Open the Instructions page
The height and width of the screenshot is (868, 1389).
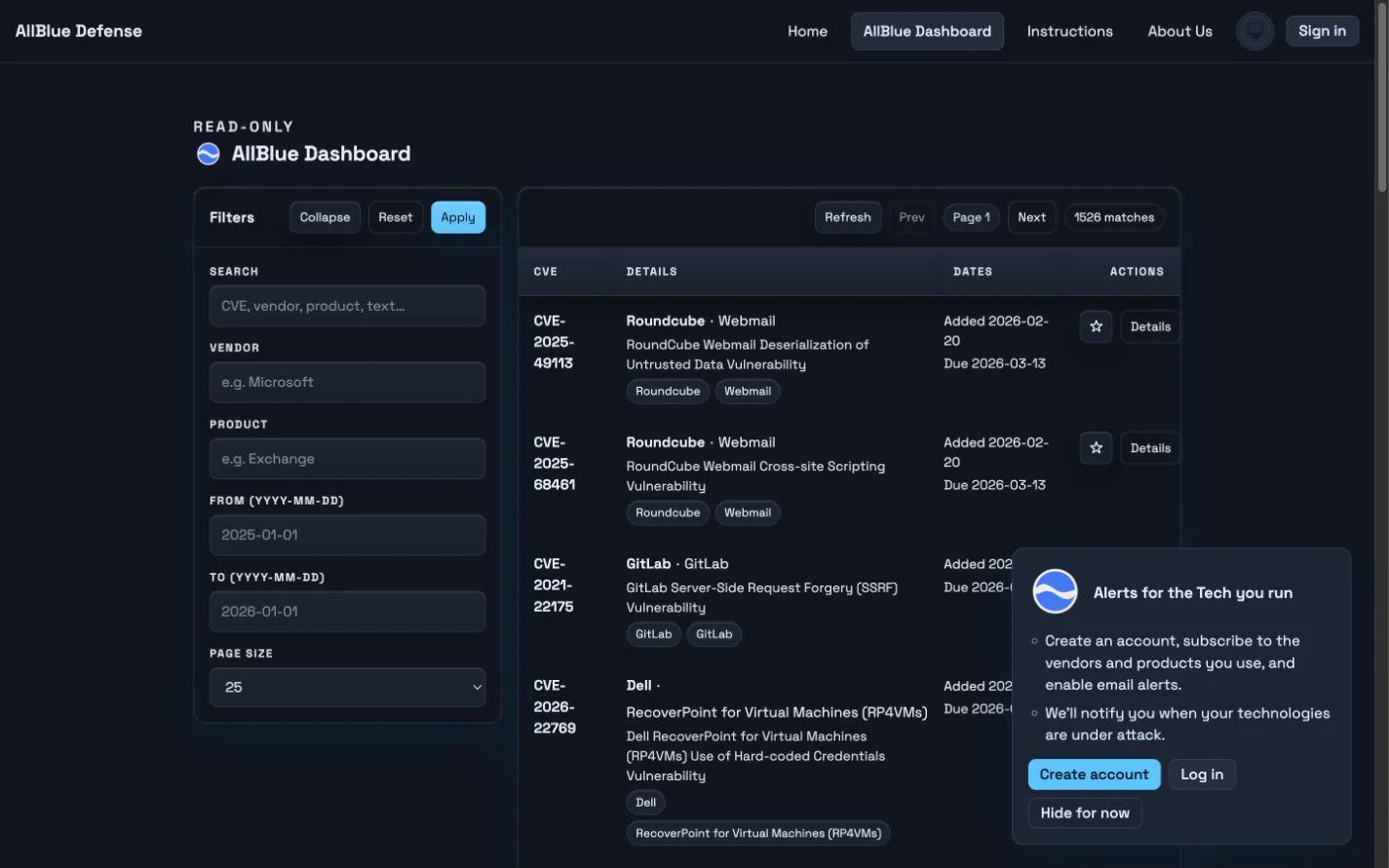[1069, 31]
